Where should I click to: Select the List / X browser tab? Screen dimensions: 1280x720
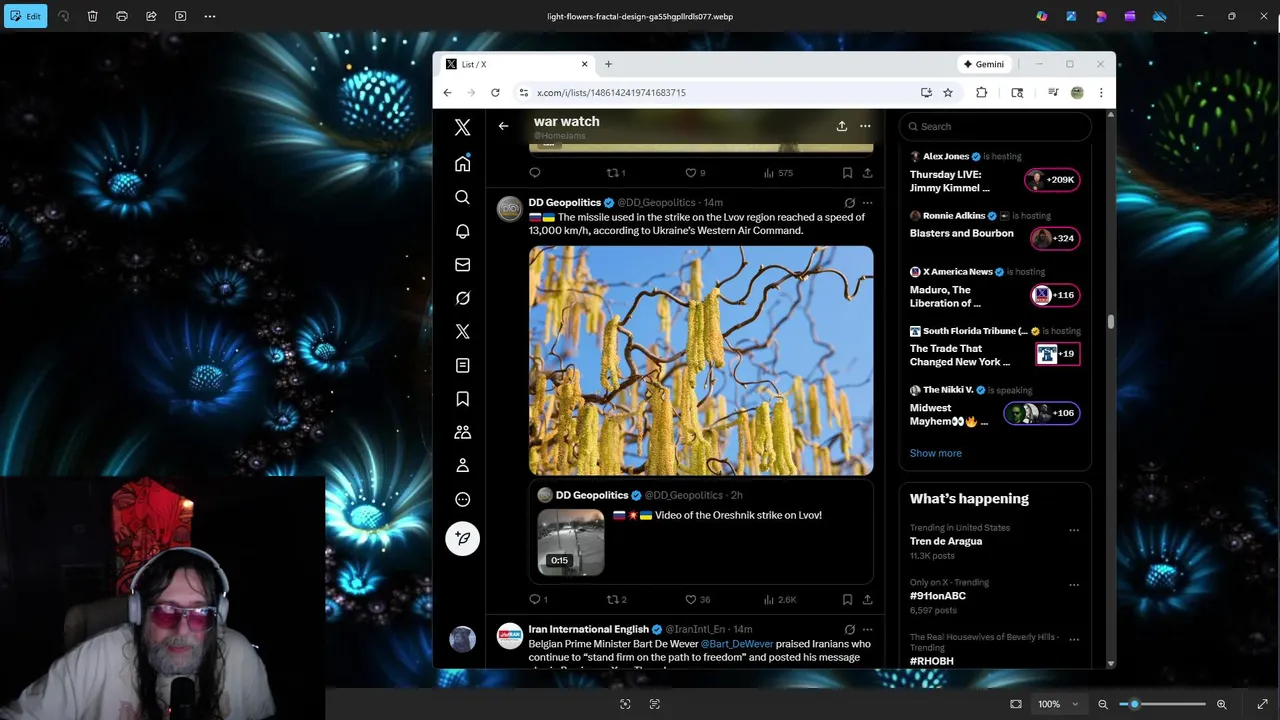(517, 64)
